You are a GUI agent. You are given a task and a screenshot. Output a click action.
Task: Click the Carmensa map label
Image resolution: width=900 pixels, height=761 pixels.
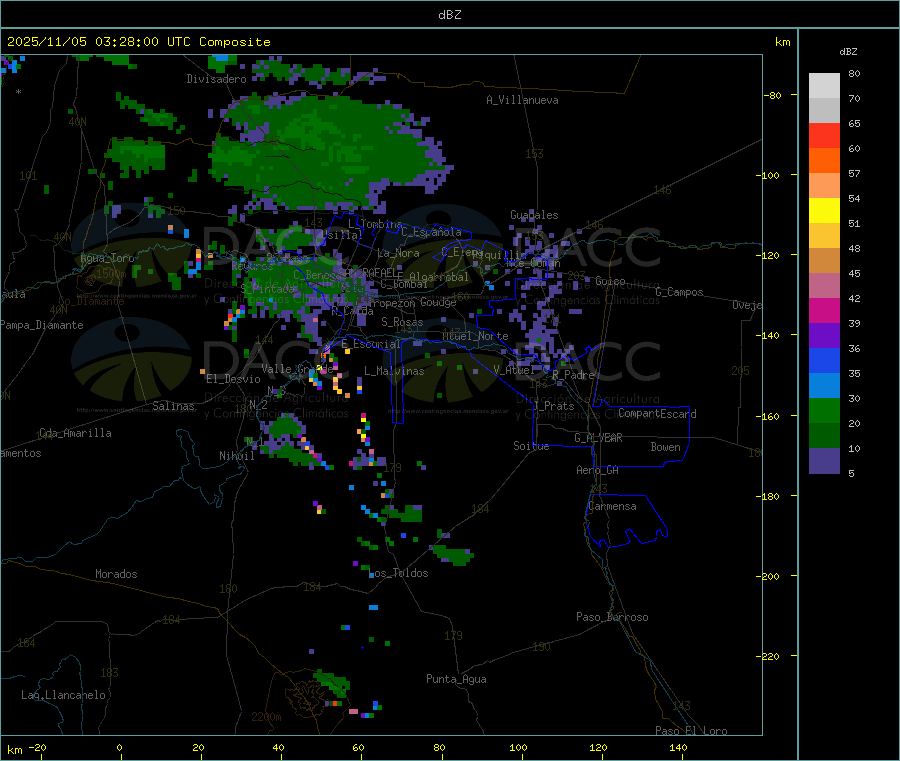click(612, 506)
